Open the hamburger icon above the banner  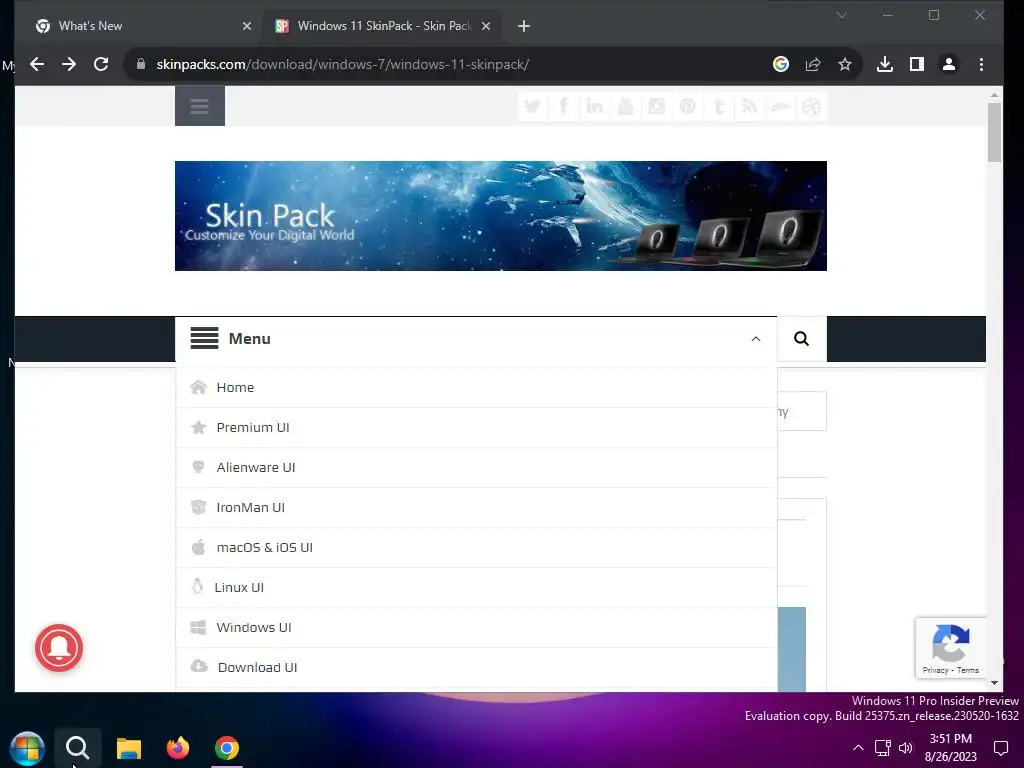pos(200,106)
